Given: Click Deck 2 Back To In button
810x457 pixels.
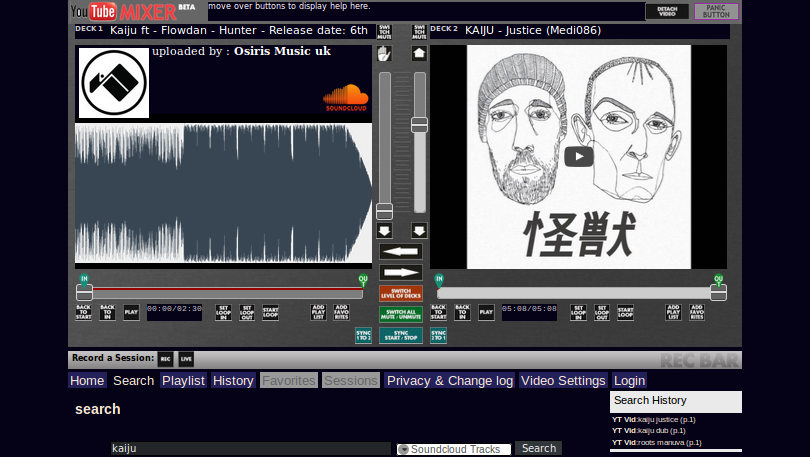Looking at the screenshot, I should 462,312.
